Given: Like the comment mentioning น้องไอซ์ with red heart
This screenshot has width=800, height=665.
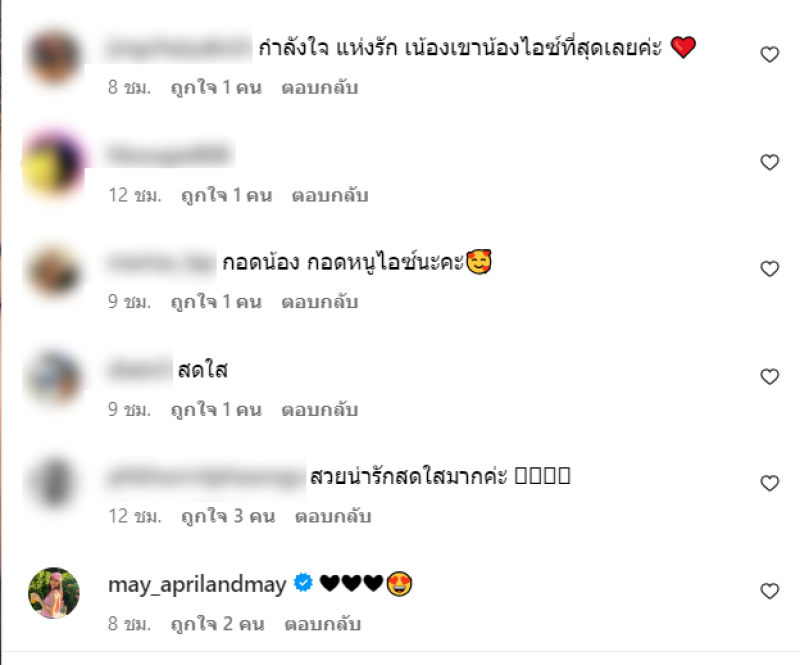Looking at the screenshot, I should [769, 54].
